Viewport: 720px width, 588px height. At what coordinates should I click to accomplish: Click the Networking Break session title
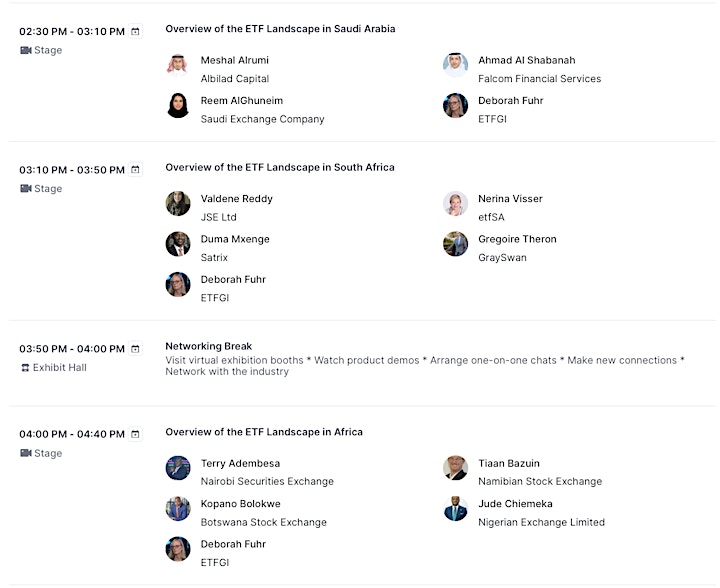(x=208, y=346)
